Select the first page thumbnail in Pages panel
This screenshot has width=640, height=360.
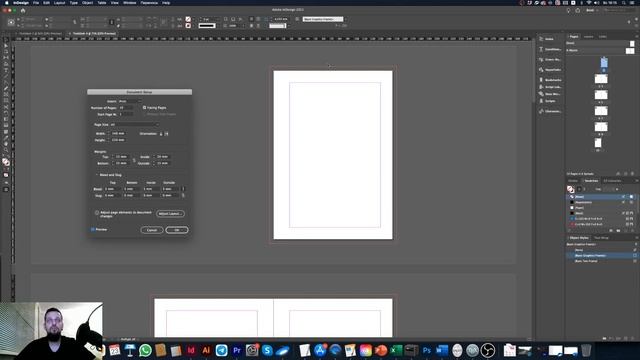[x=604, y=62]
